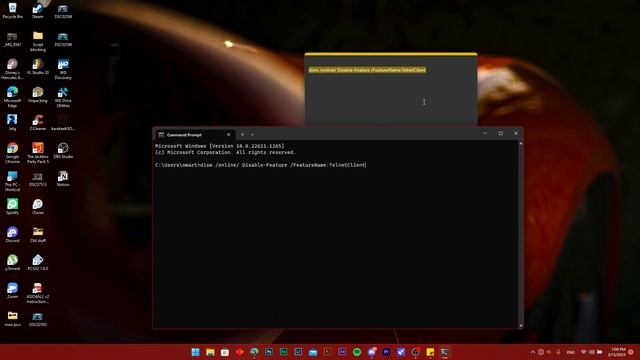This screenshot has width=640, height=360.
Task: Select the CCleaner desktop shortcut
Action: [38, 122]
